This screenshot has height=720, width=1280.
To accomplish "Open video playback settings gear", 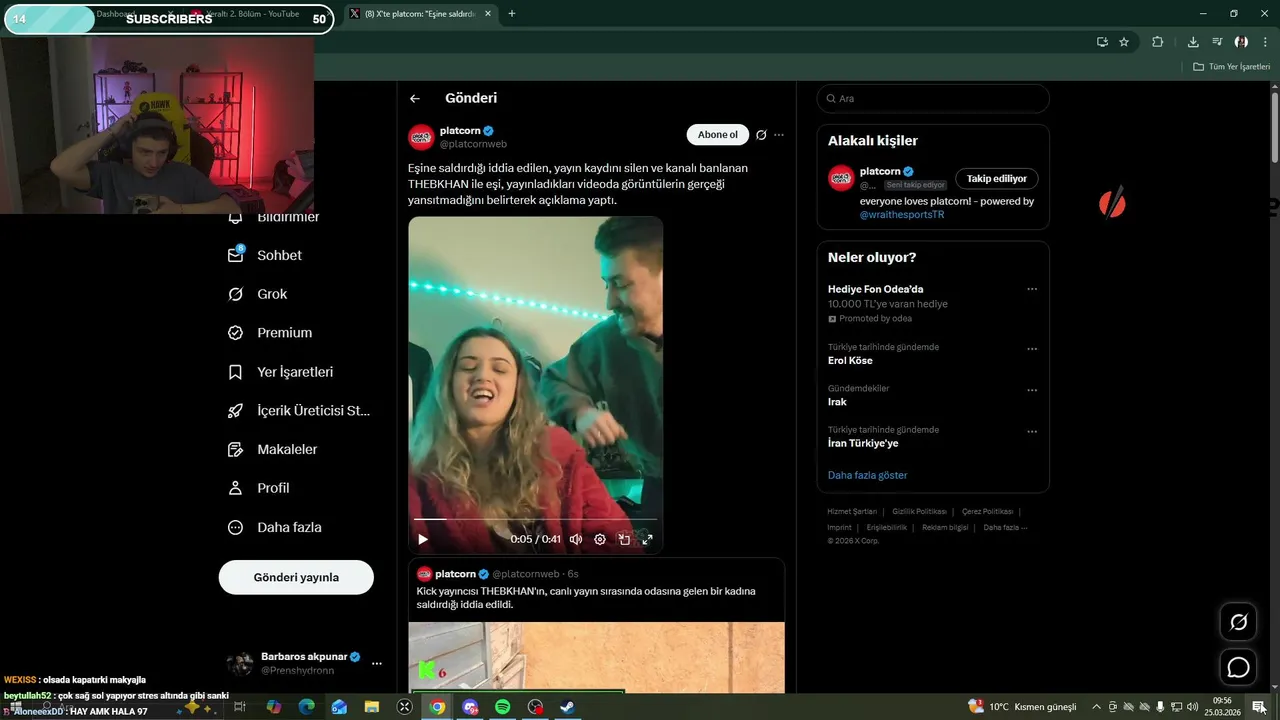I will click(600, 539).
